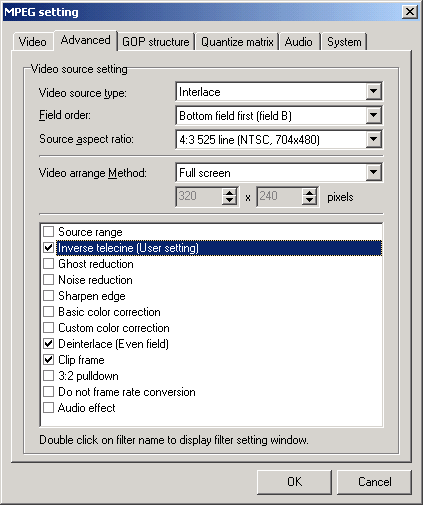Click the Cancel button

375,482
